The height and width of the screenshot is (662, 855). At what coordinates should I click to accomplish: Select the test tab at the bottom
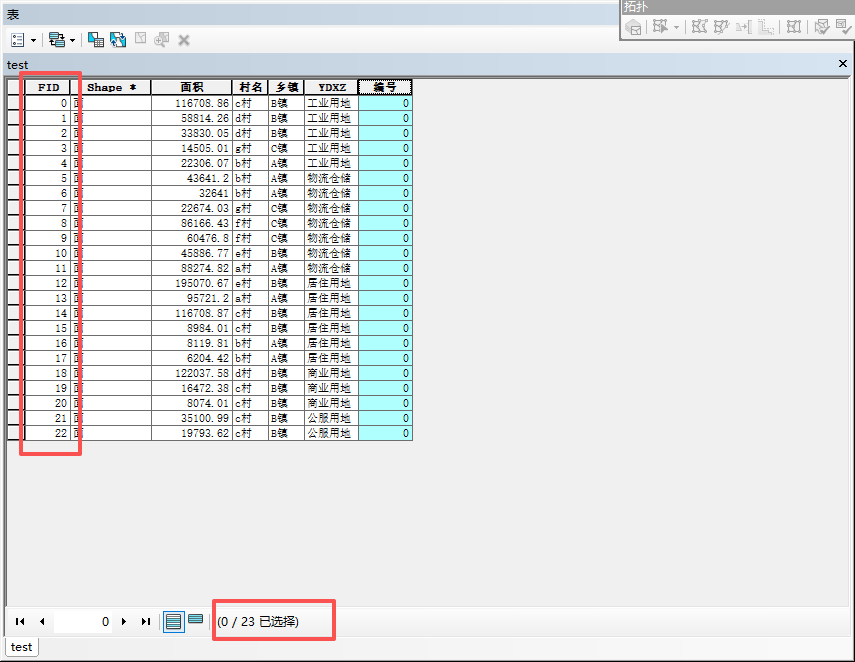pos(21,647)
